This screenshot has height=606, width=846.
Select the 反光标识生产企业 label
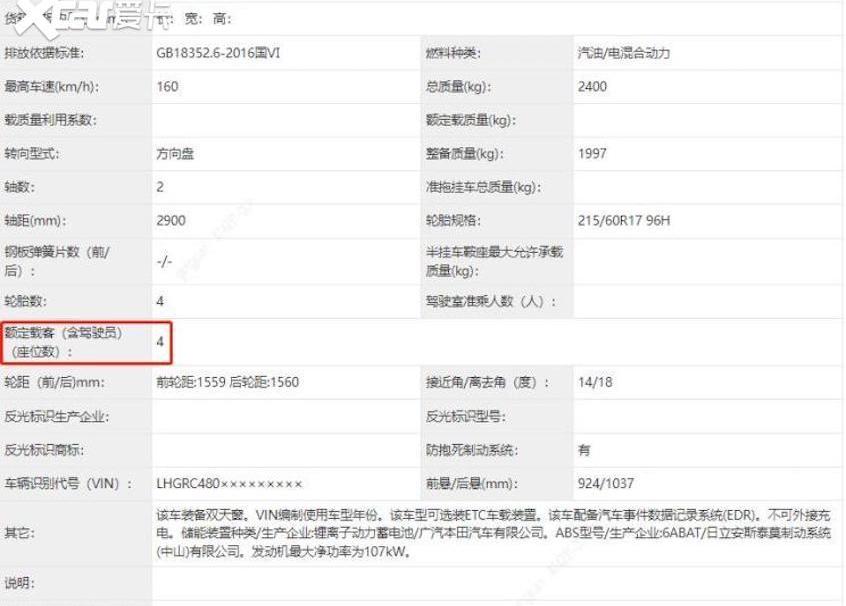click(x=57, y=417)
